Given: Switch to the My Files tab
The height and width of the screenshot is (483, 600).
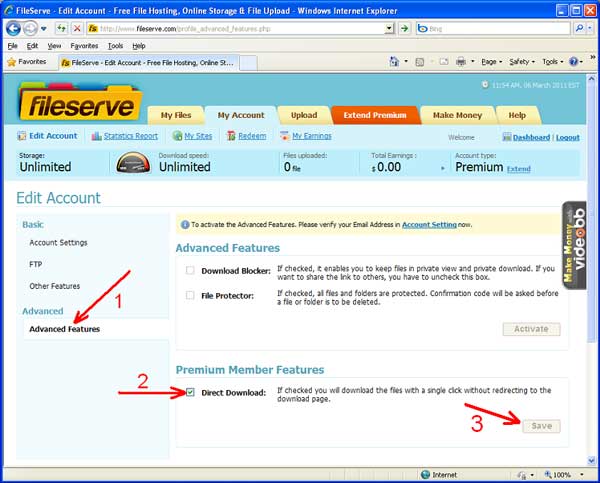Looking at the screenshot, I should [176, 115].
